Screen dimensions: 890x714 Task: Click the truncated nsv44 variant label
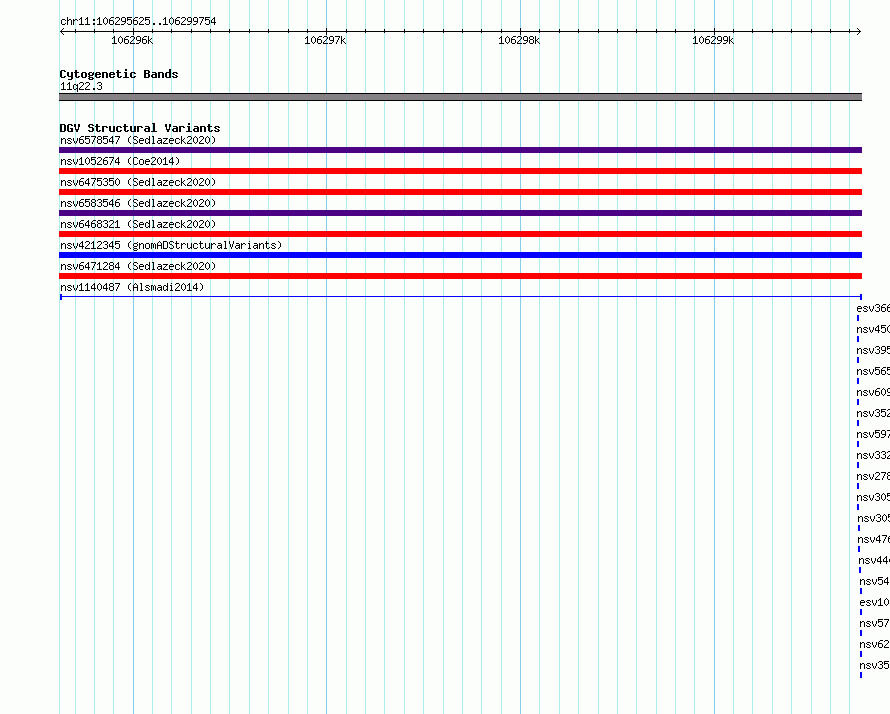pyautogui.click(x=874, y=560)
